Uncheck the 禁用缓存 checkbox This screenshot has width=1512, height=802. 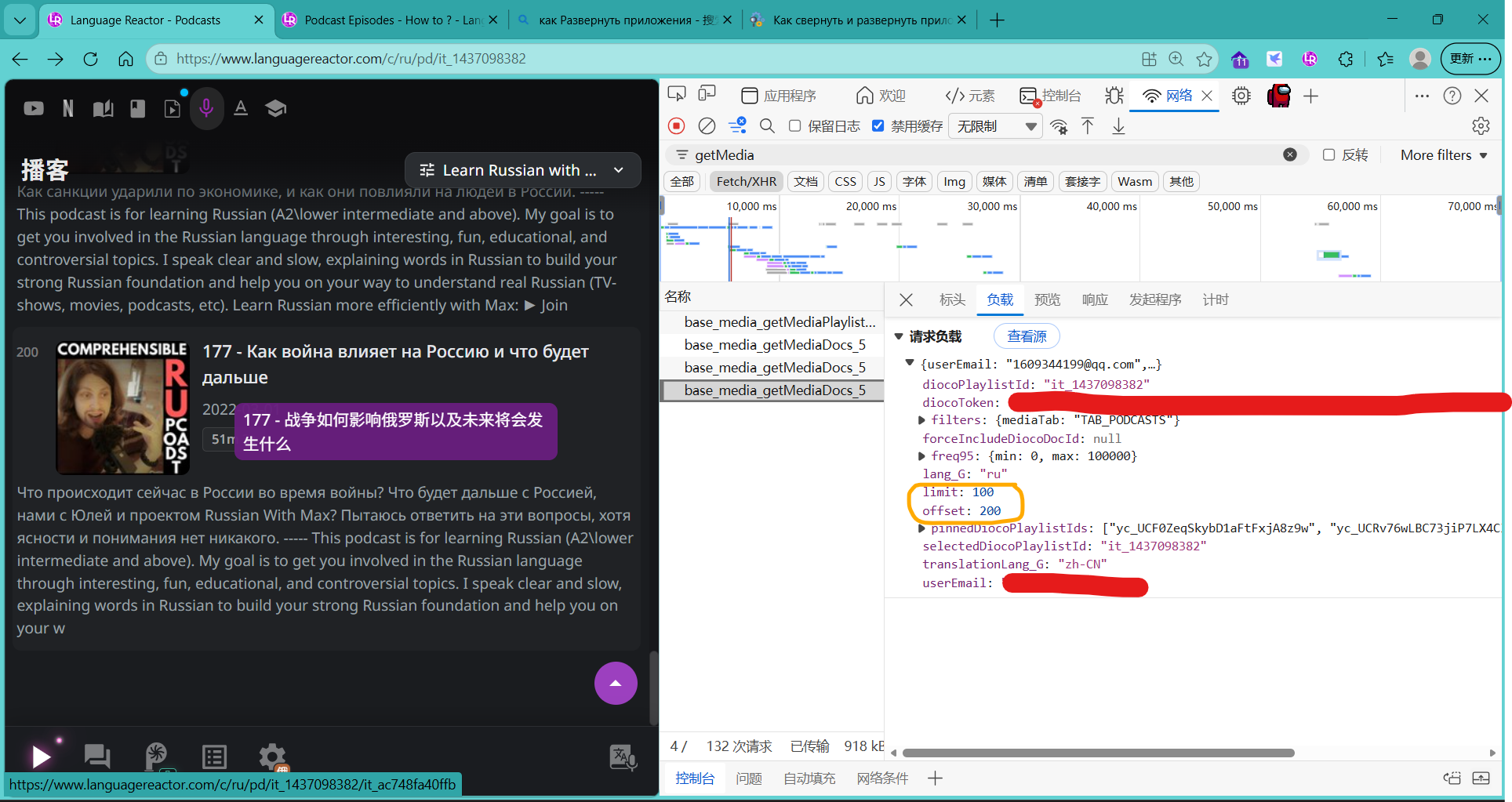(878, 125)
